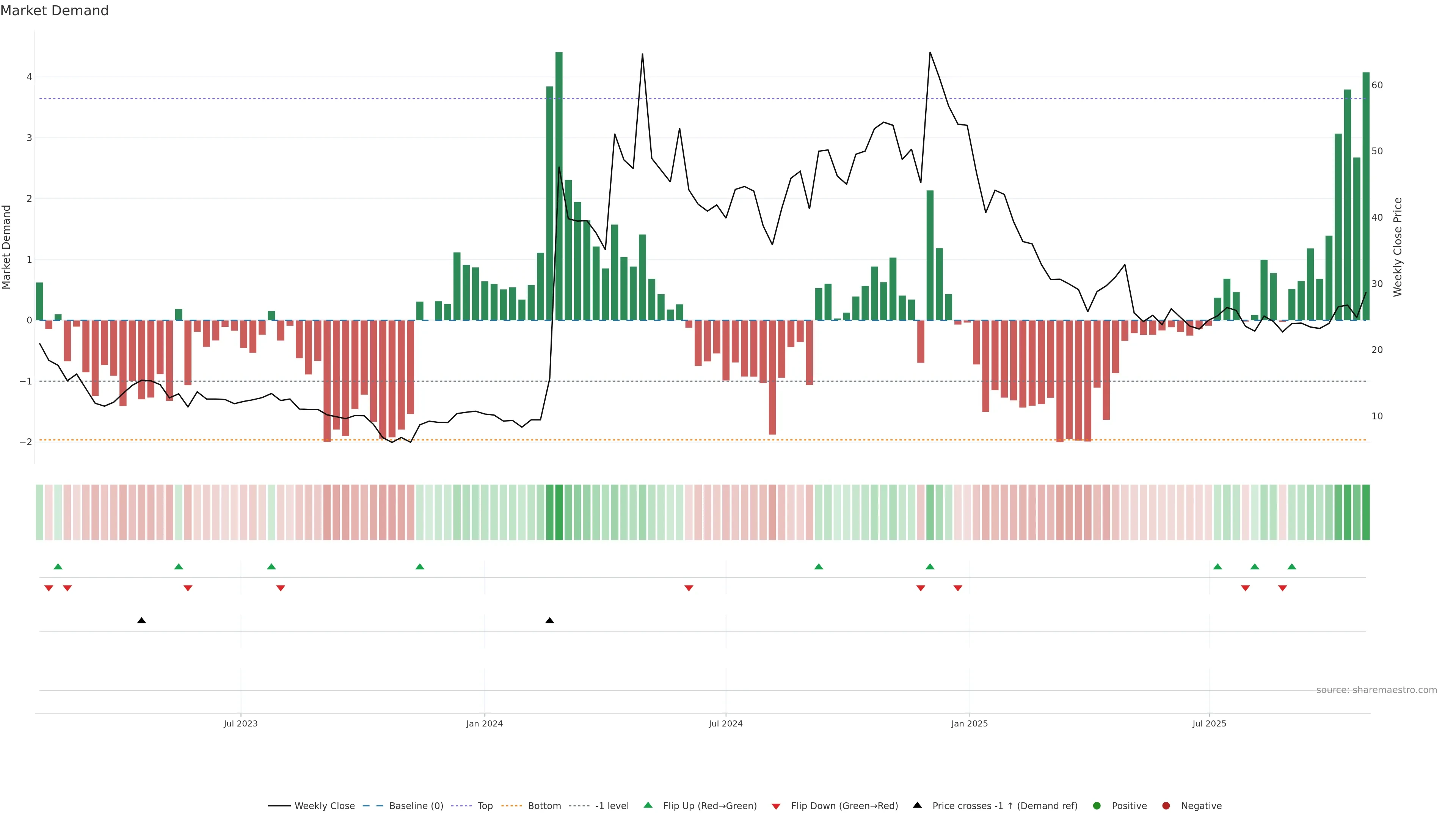Screen dimensions: 1456x819
Task: Click the darkest green heatmap cell
Action: click(559, 512)
